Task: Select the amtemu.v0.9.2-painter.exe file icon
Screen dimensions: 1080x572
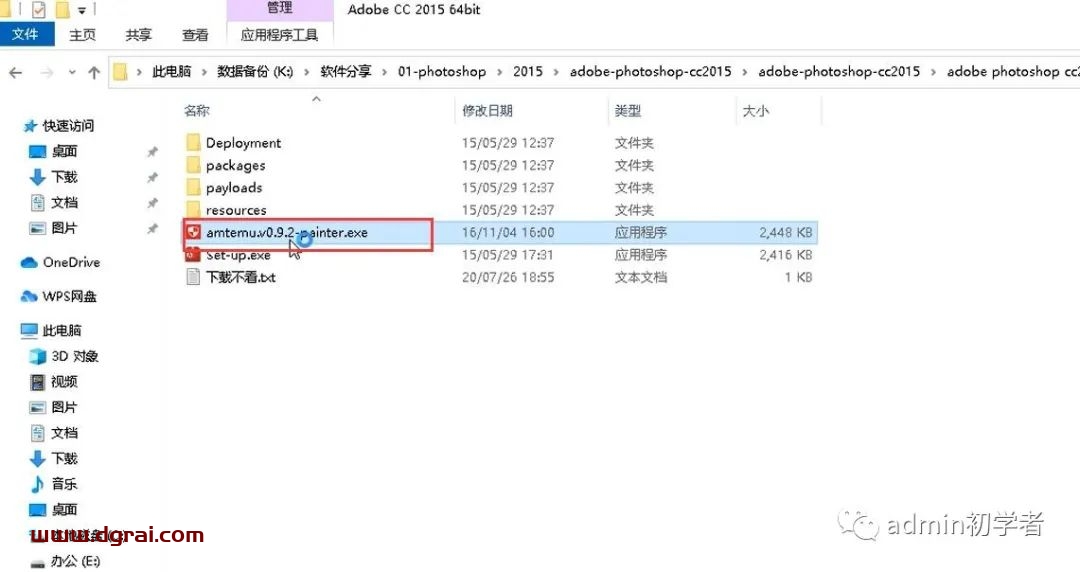Action: coord(194,232)
